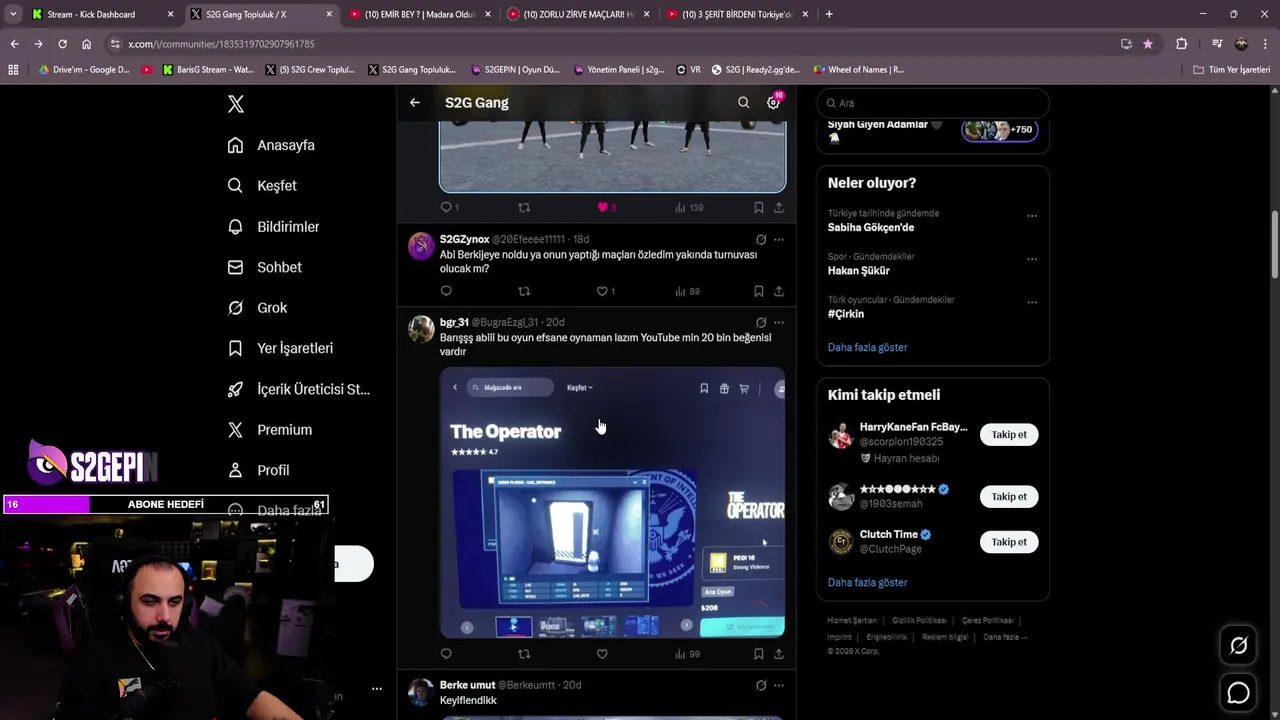Open Grok floating button
Screen dimensions: 1280x720
(1238, 646)
